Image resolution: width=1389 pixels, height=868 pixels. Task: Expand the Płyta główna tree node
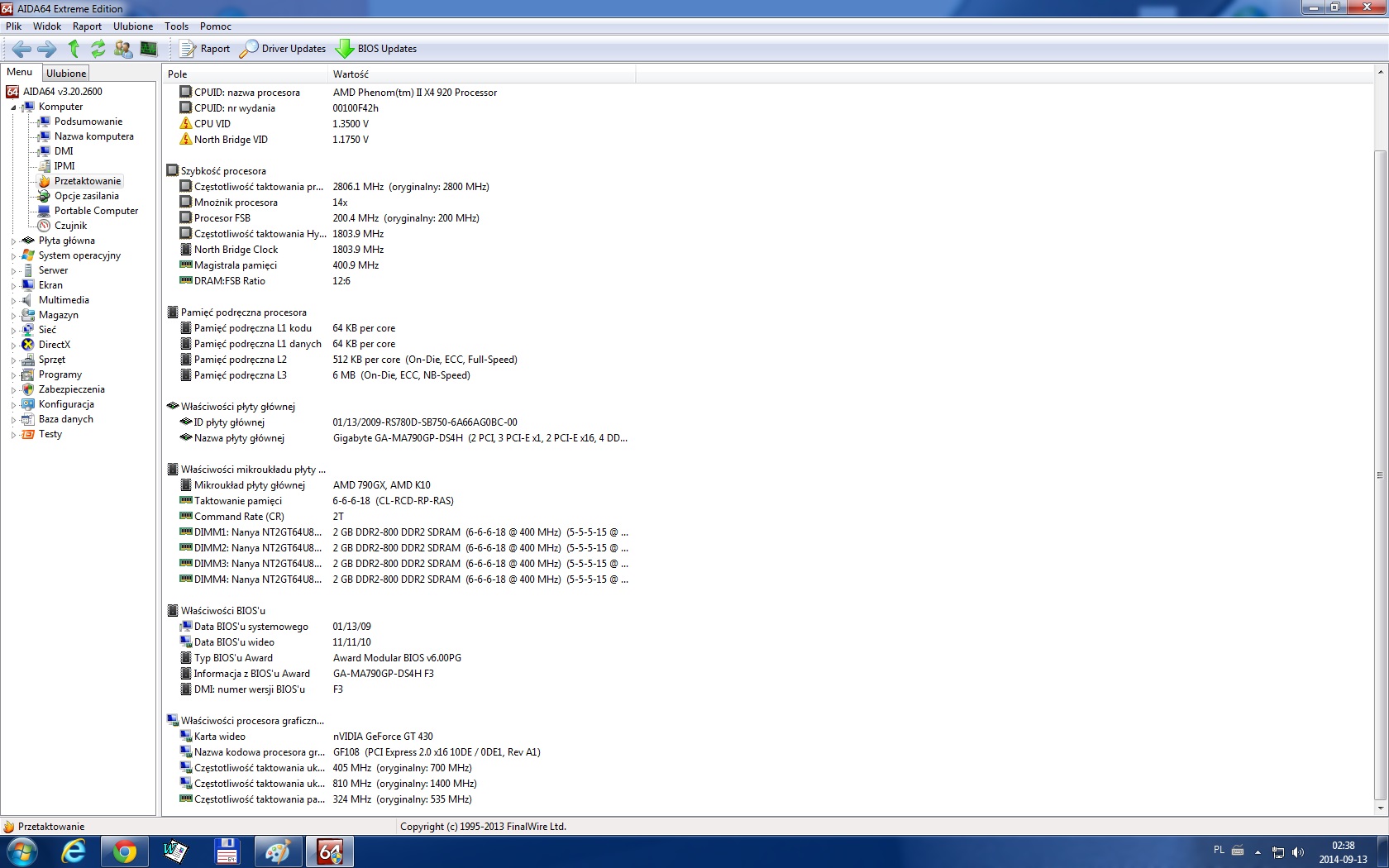pyautogui.click(x=13, y=241)
